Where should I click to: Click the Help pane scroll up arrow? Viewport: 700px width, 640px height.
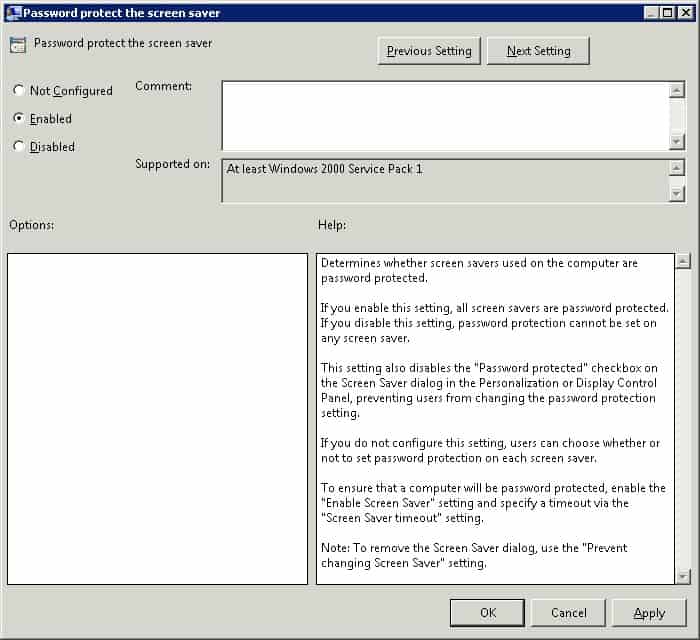click(x=683, y=261)
